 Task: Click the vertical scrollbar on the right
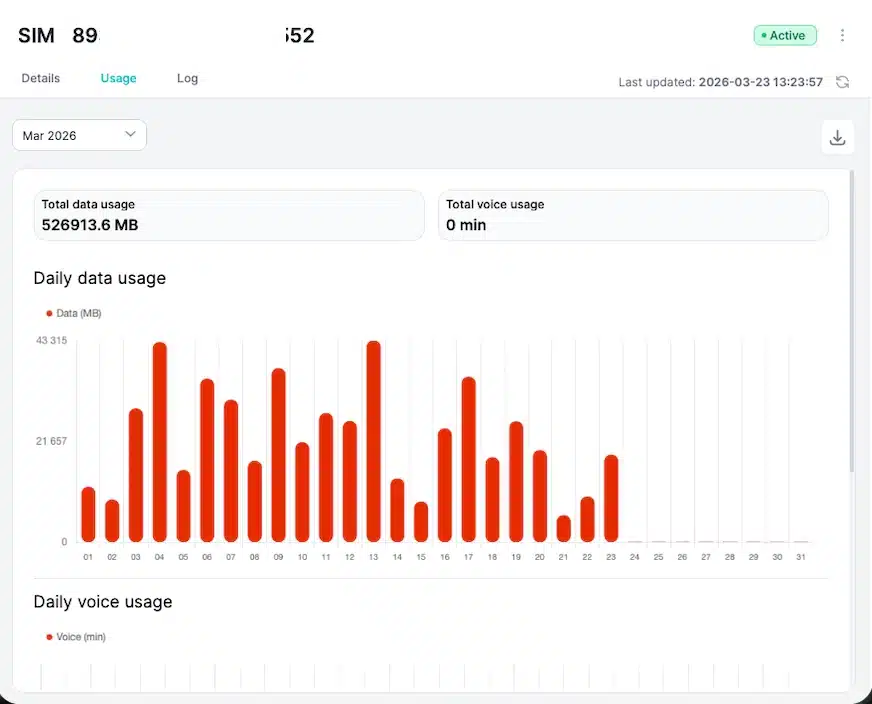click(851, 320)
